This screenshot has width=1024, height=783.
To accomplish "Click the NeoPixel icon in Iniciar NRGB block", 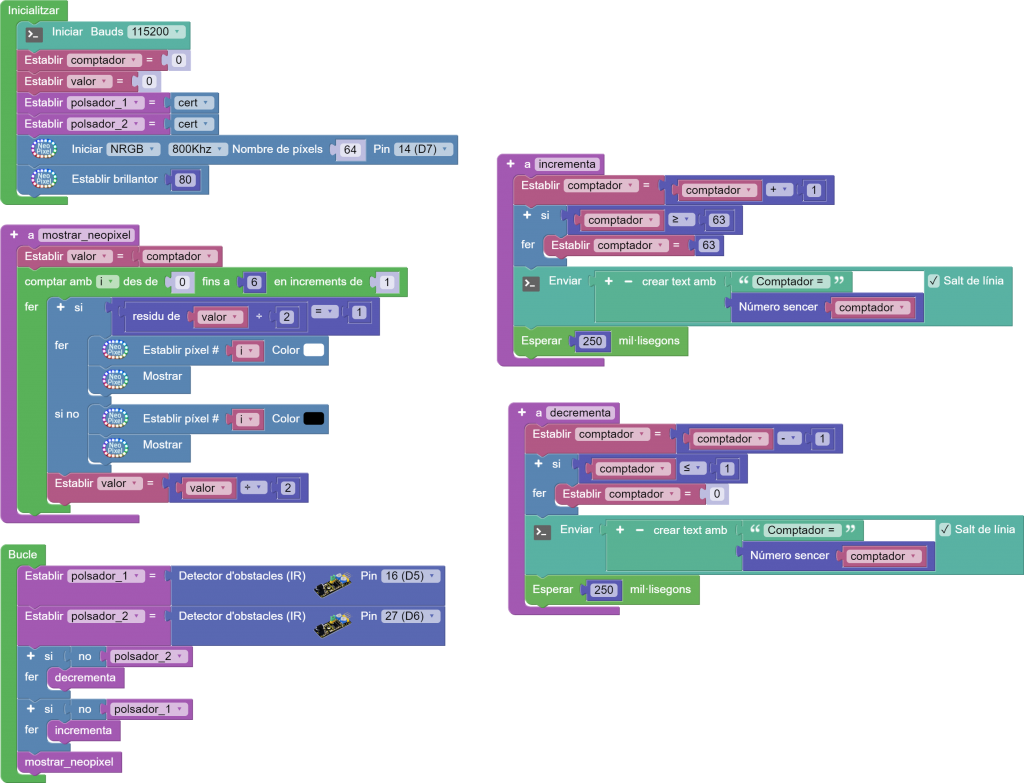I will [x=44, y=150].
